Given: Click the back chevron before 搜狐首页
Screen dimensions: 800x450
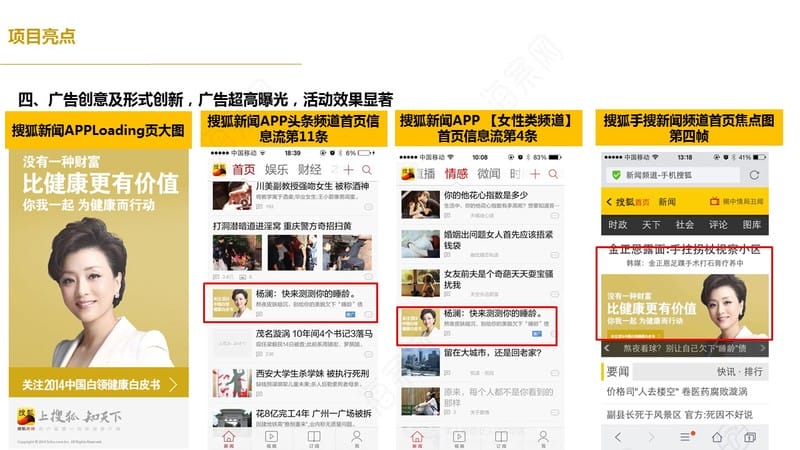Looking at the screenshot, I should 609,202.
